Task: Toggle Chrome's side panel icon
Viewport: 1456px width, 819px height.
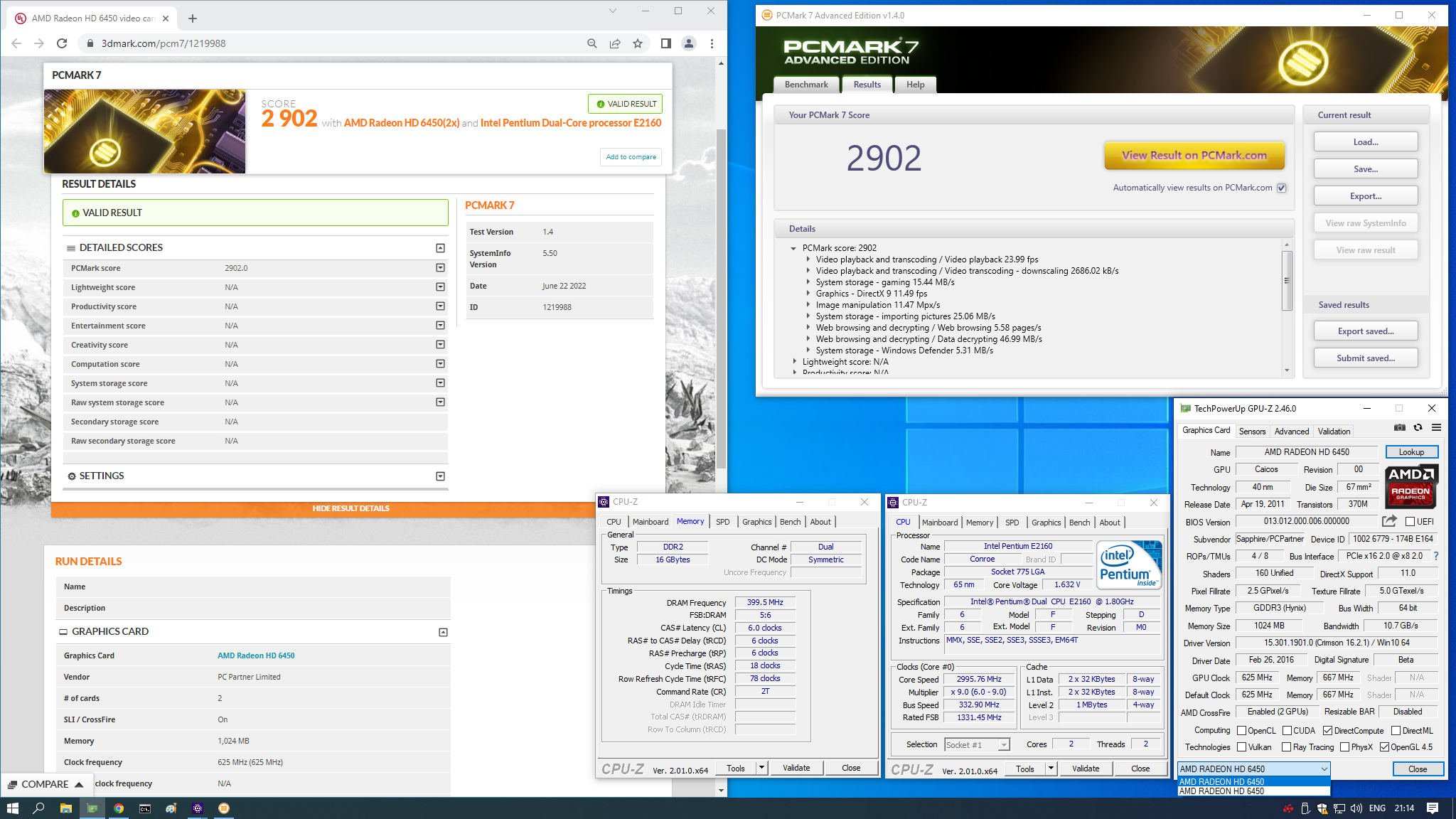Action: [x=665, y=43]
